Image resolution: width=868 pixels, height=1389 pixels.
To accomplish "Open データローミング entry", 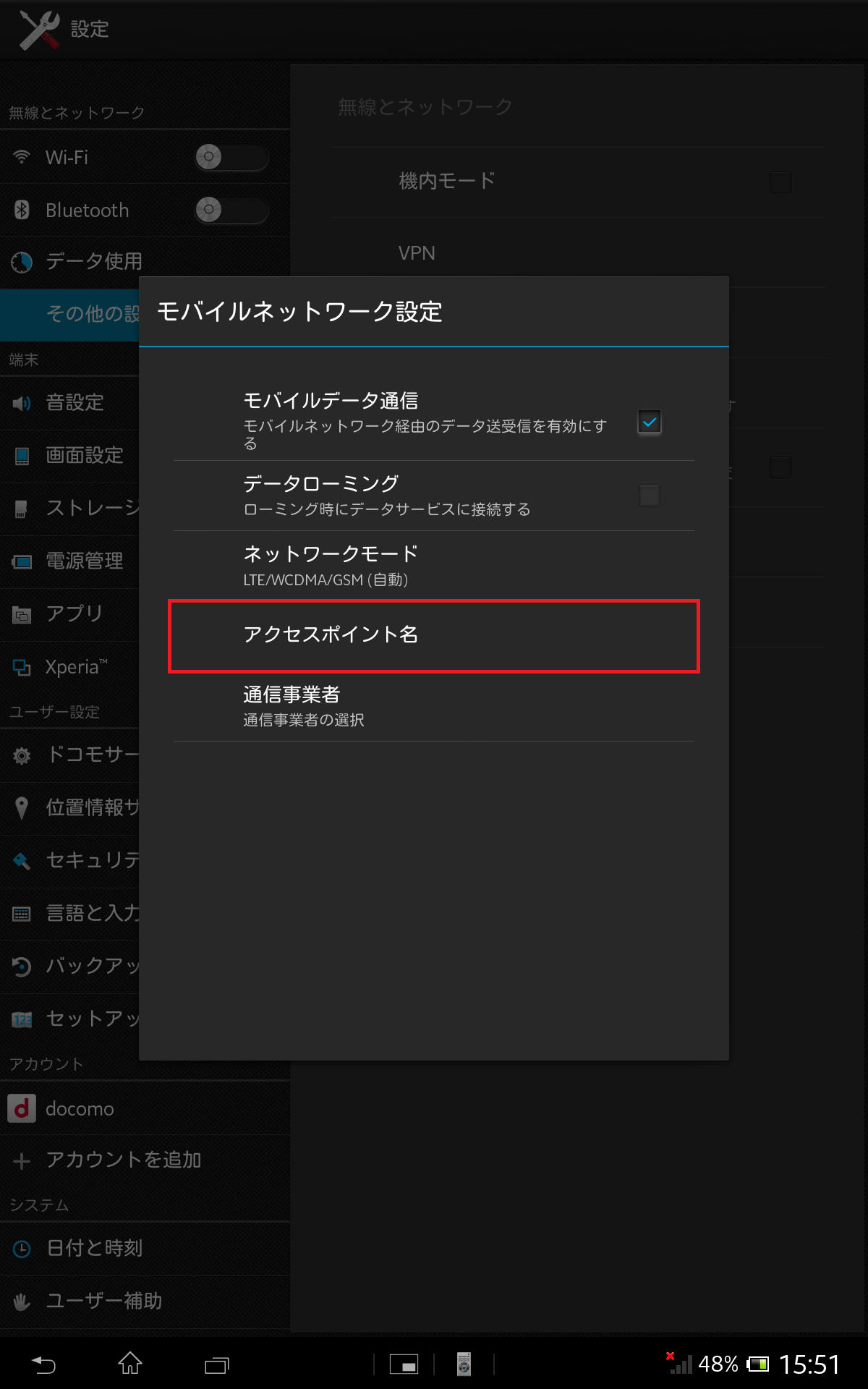I will (x=434, y=496).
